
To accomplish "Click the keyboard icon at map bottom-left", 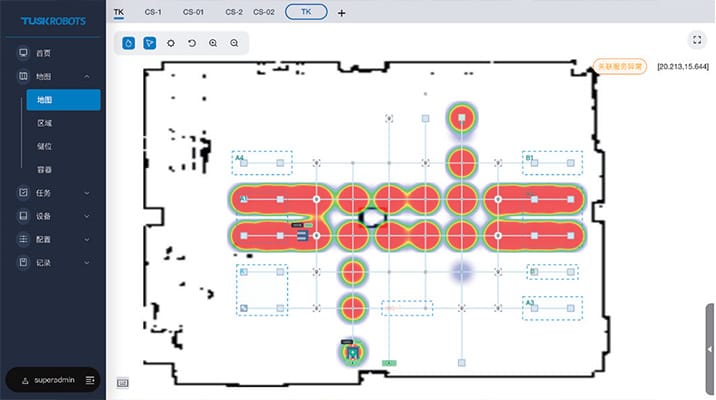I will (122, 381).
